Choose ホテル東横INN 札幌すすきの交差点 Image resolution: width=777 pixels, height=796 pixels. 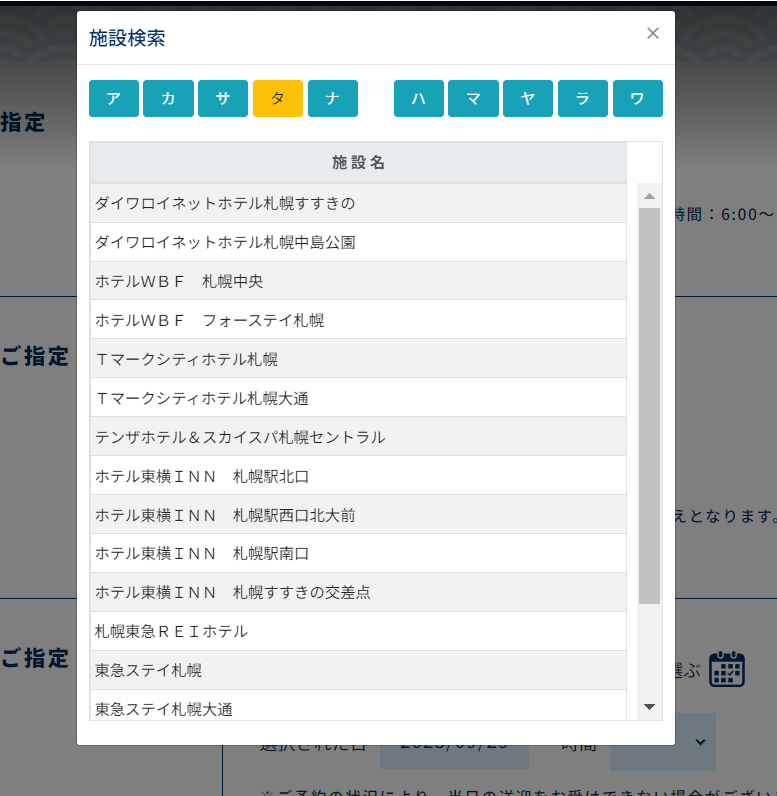(358, 593)
